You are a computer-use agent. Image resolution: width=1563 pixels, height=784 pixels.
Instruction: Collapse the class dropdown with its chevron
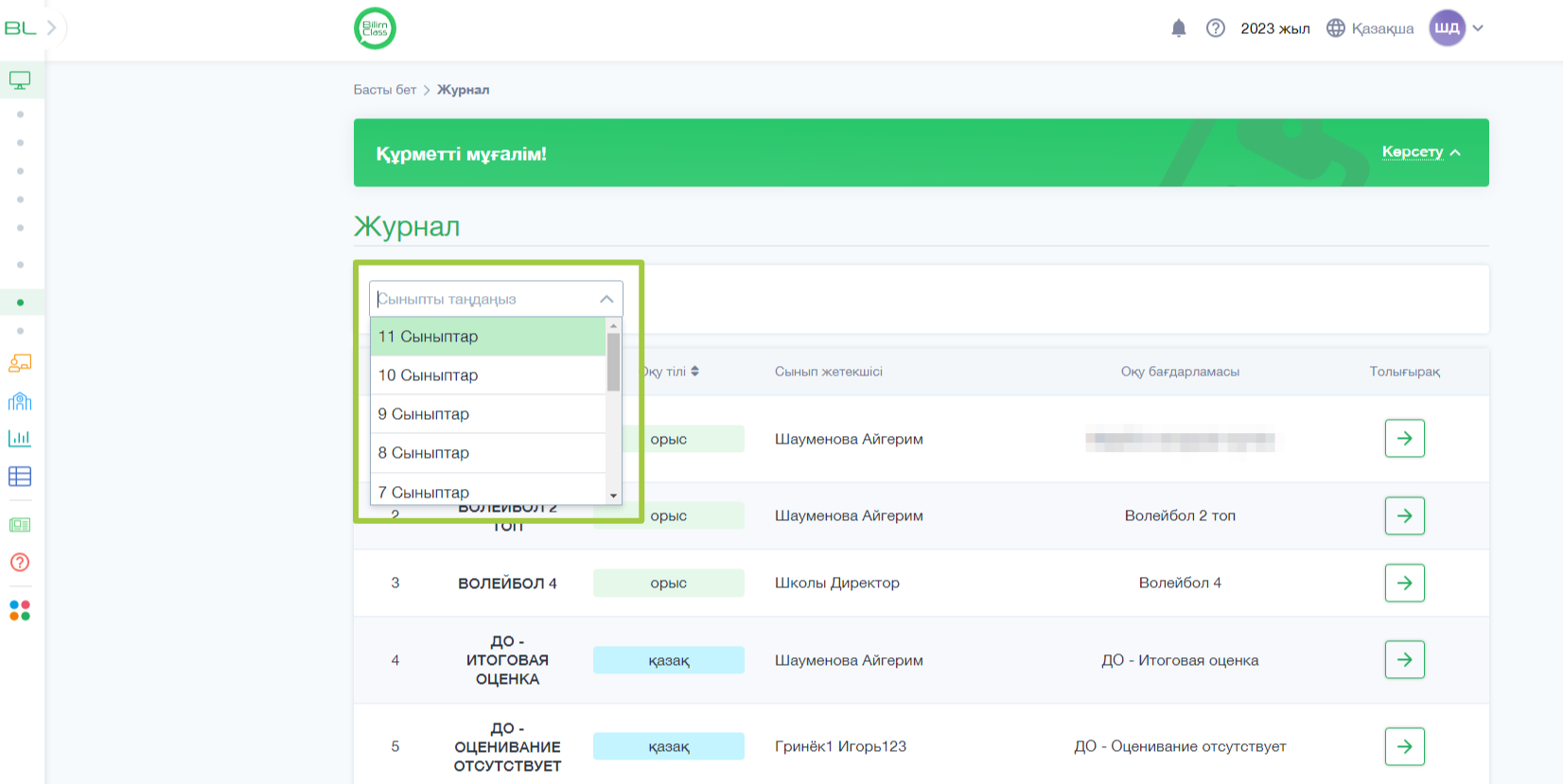pyautogui.click(x=606, y=299)
